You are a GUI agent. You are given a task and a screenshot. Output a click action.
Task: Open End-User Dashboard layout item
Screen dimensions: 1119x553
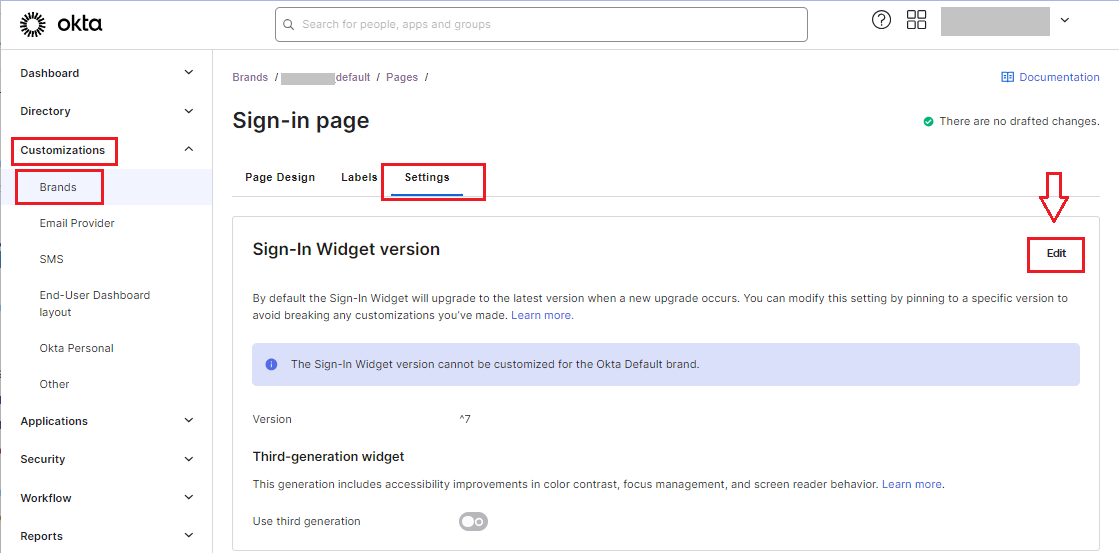coord(95,304)
